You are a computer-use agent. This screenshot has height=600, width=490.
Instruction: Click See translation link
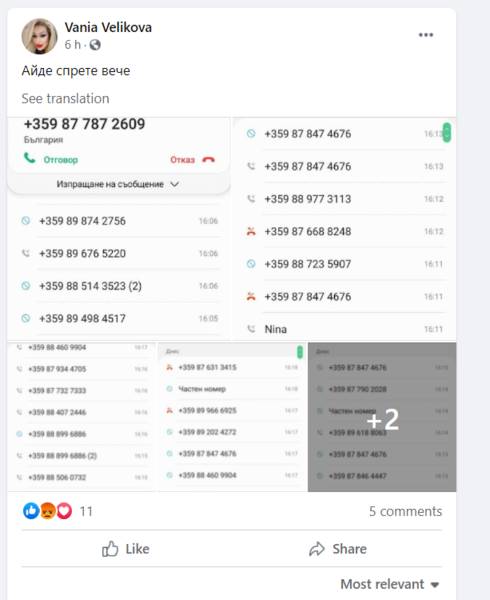pos(65,98)
